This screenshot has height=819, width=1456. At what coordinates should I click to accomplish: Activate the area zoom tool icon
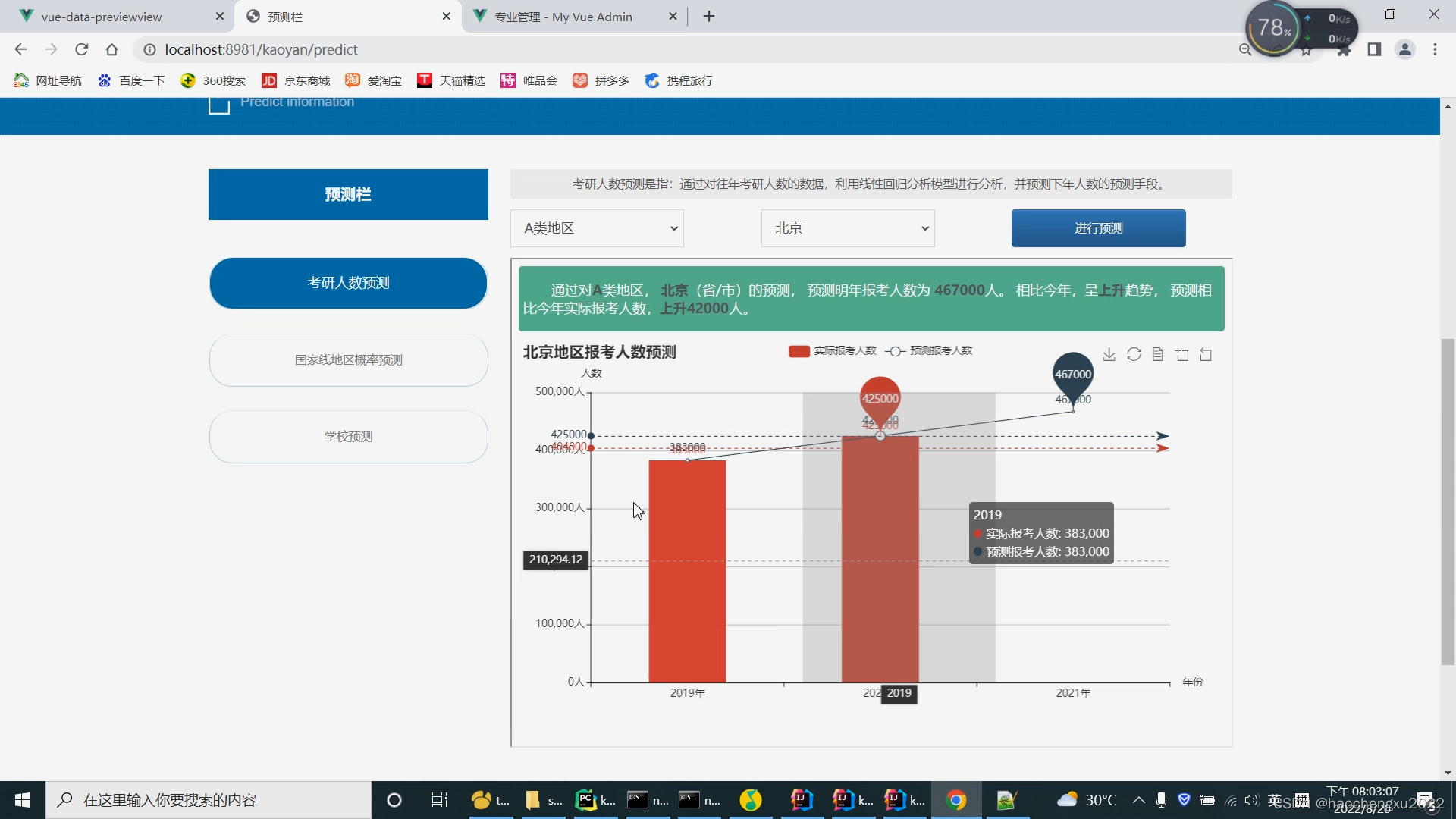(1181, 354)
